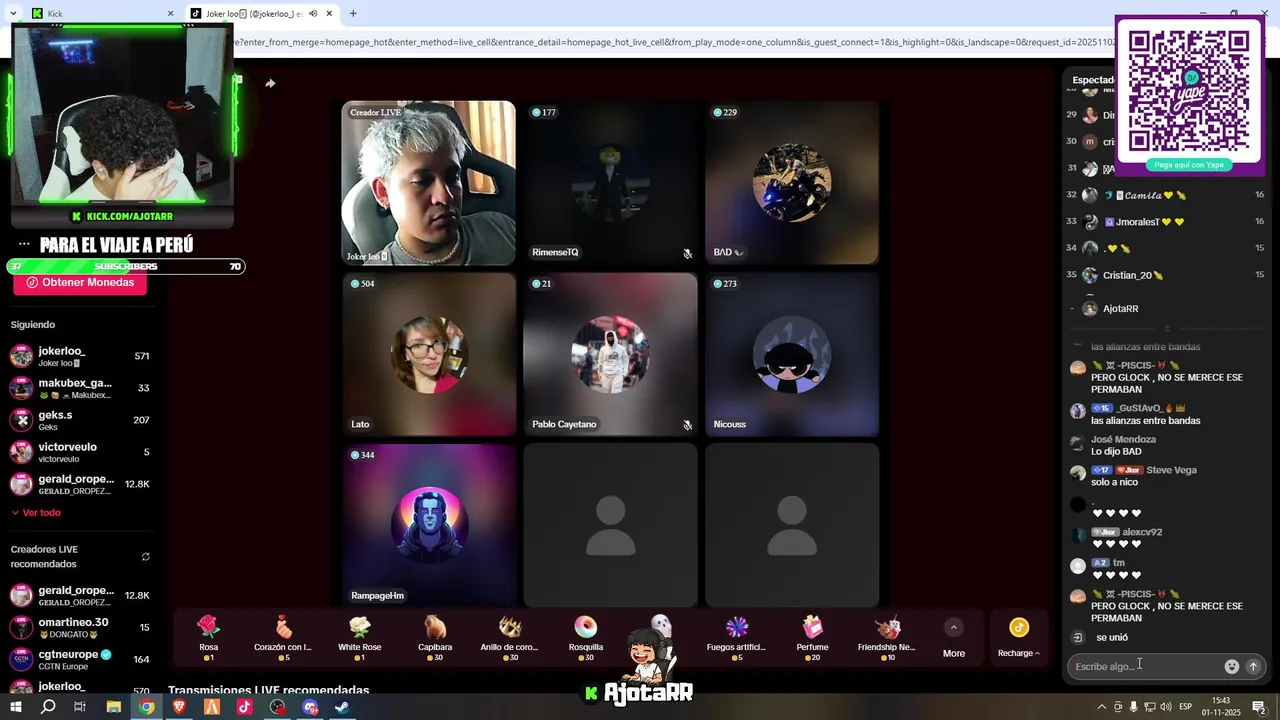Image resolution: width=1280 pixels, height=720 pixels.
Task: Select Joker loo creator video tile
Action: point(429,182)
